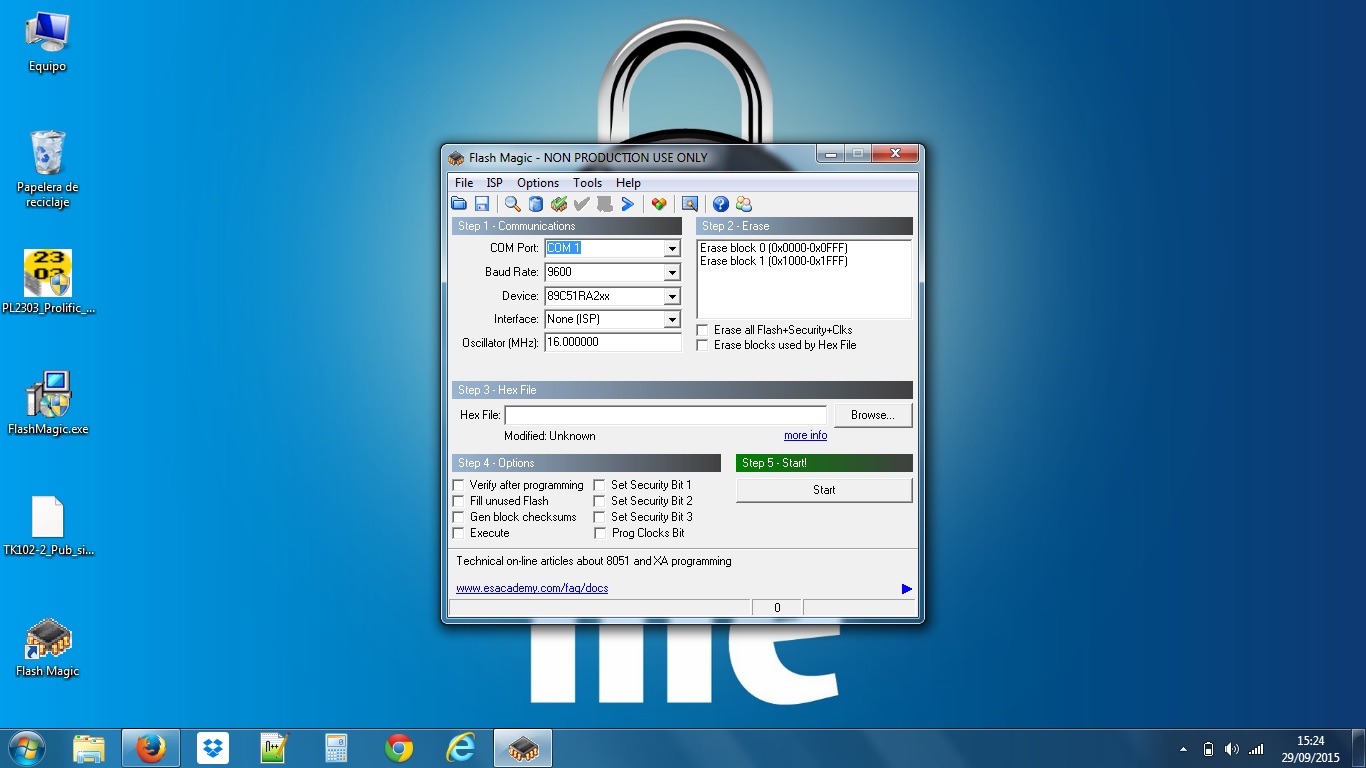The height and width of the screenshot is (768, 1366).
Task: Open the Windows Start button
Action: click(x=26, y=748)
